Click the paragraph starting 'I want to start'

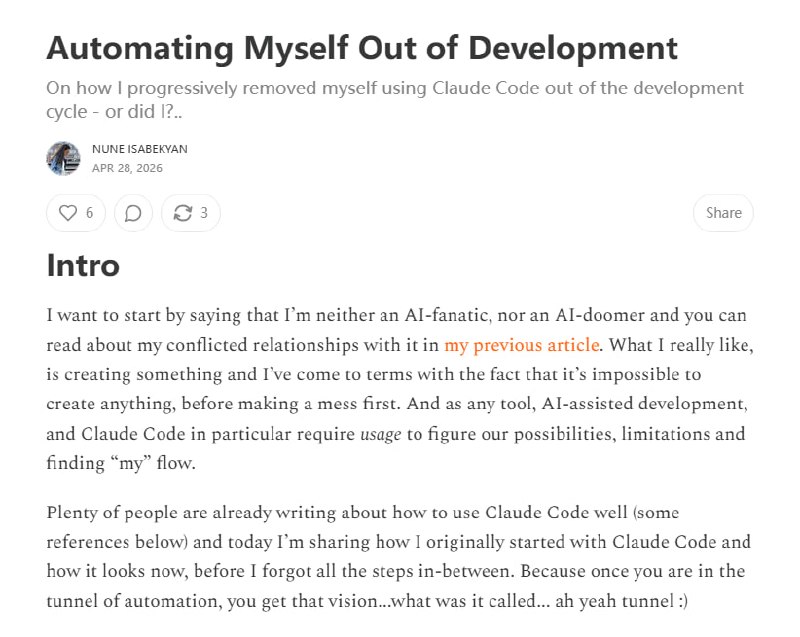(400, 389)
